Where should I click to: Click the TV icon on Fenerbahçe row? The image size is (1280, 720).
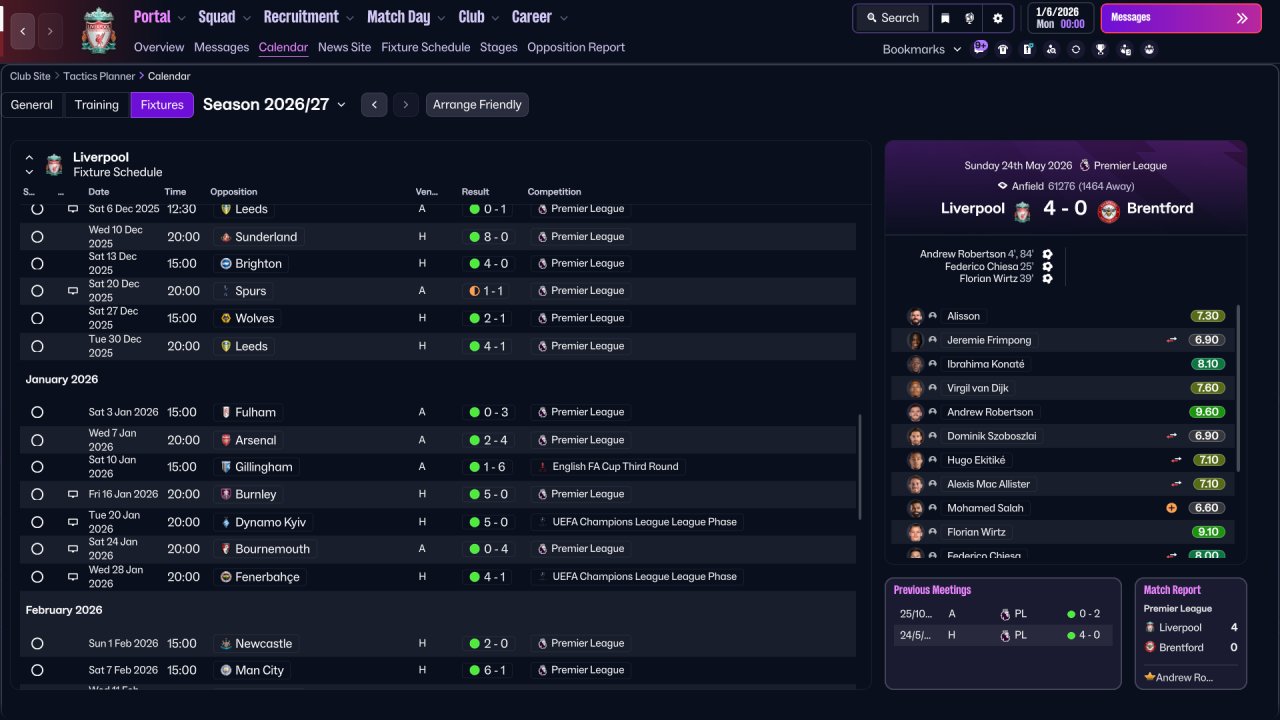click(73, 577)
